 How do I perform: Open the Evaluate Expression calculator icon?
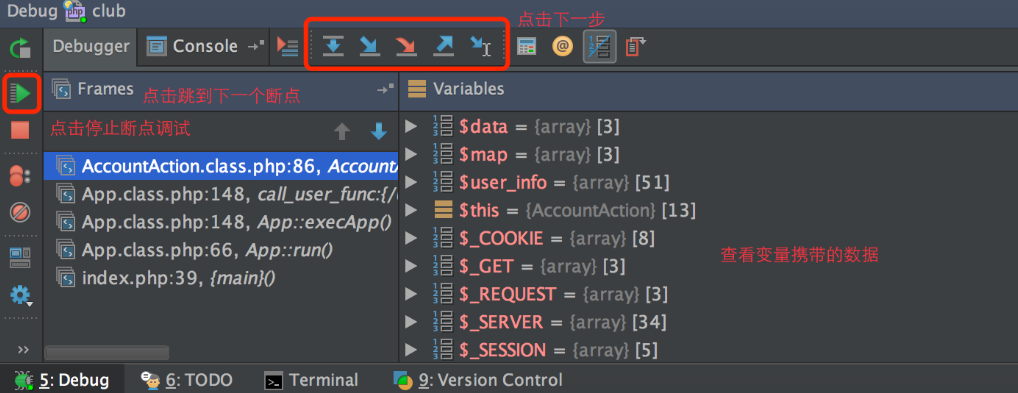pyautogui.click(x=527, y=47)
